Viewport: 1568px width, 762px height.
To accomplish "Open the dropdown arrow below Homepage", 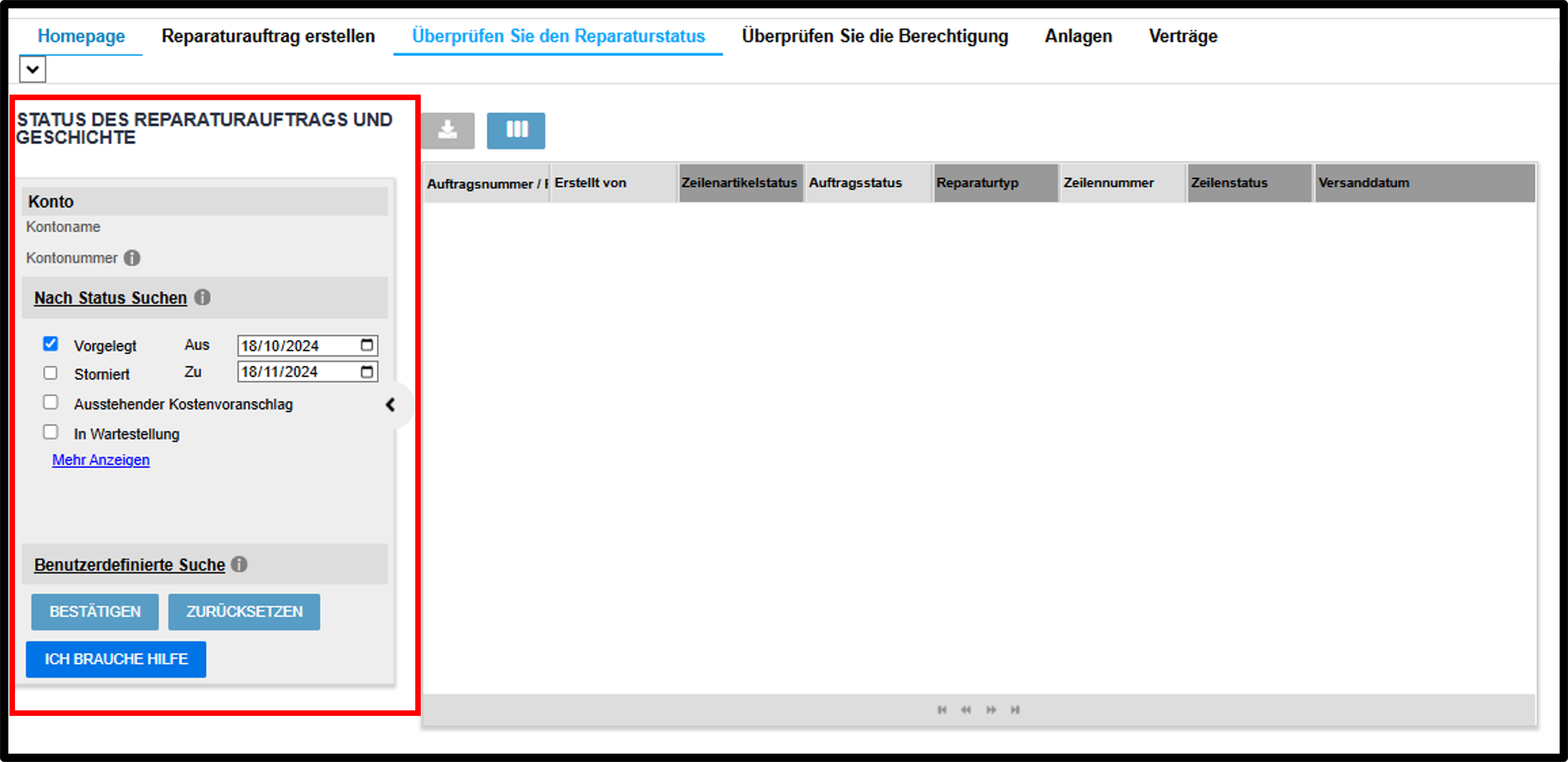I will (33, 69).
